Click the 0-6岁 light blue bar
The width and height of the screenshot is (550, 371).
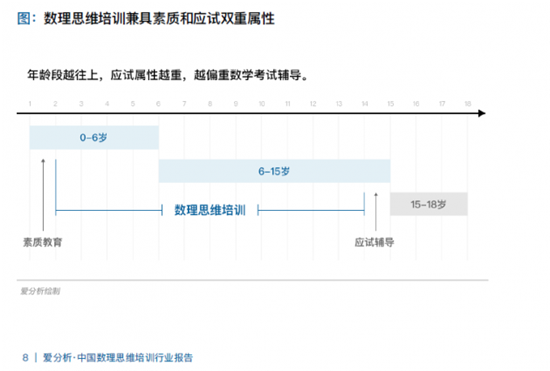[x=94, y=137]
